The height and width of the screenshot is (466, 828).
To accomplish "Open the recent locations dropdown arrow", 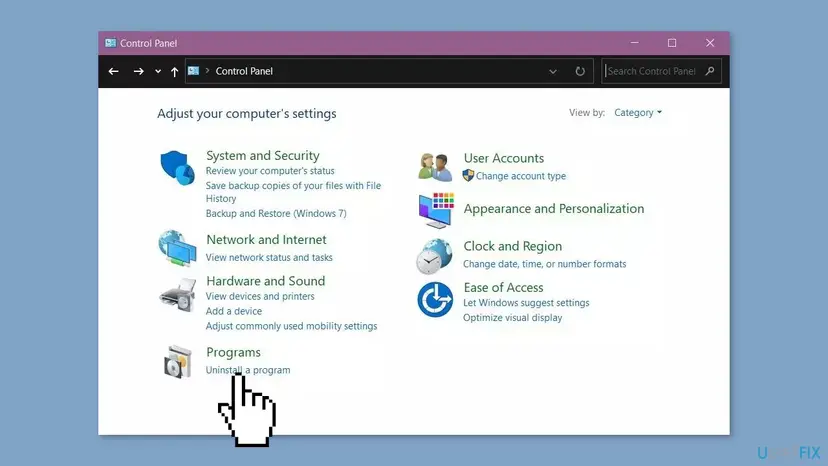I will [x=158, y=71].
